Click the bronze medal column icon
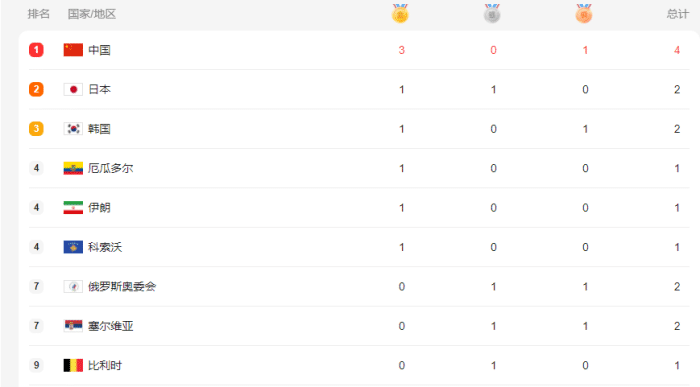Viewport: 700px width, 387px height. 583,13
